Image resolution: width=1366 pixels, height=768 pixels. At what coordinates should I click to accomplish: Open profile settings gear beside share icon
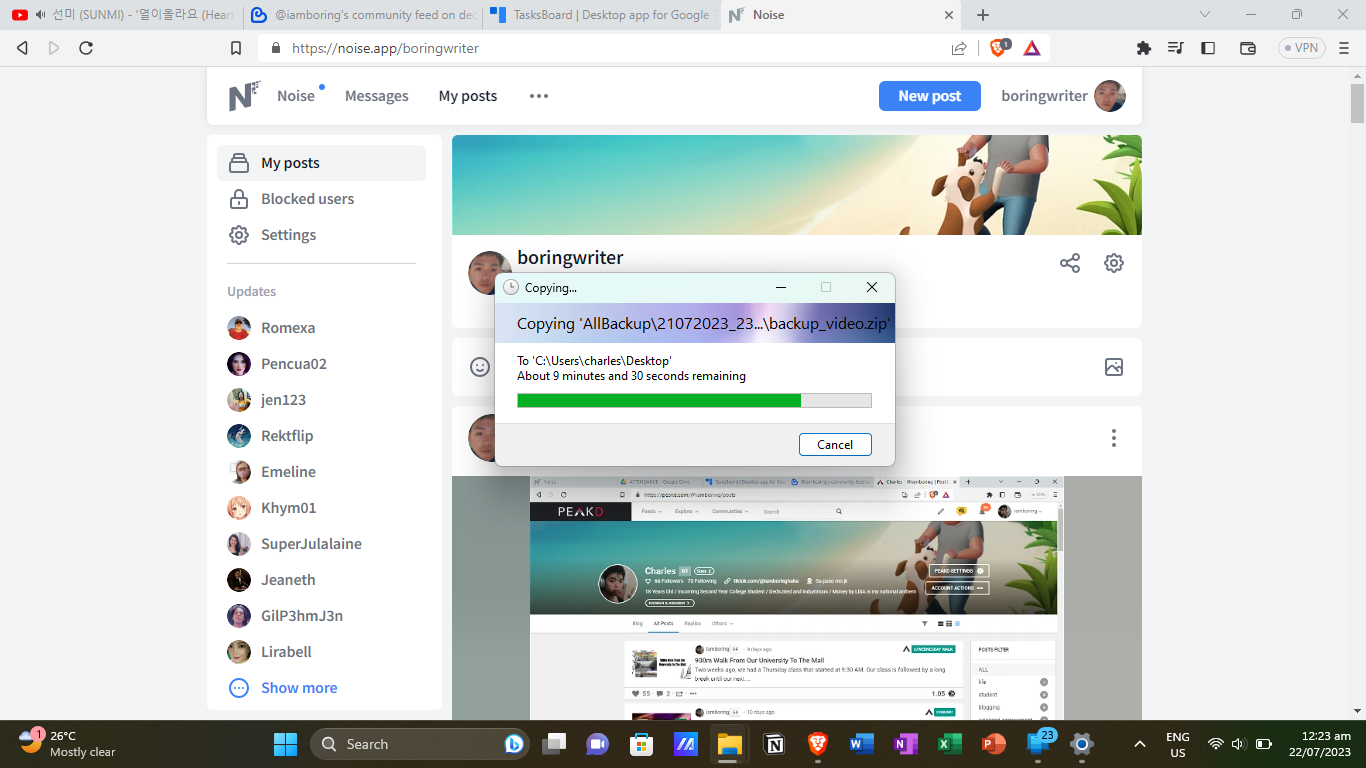1114,263
